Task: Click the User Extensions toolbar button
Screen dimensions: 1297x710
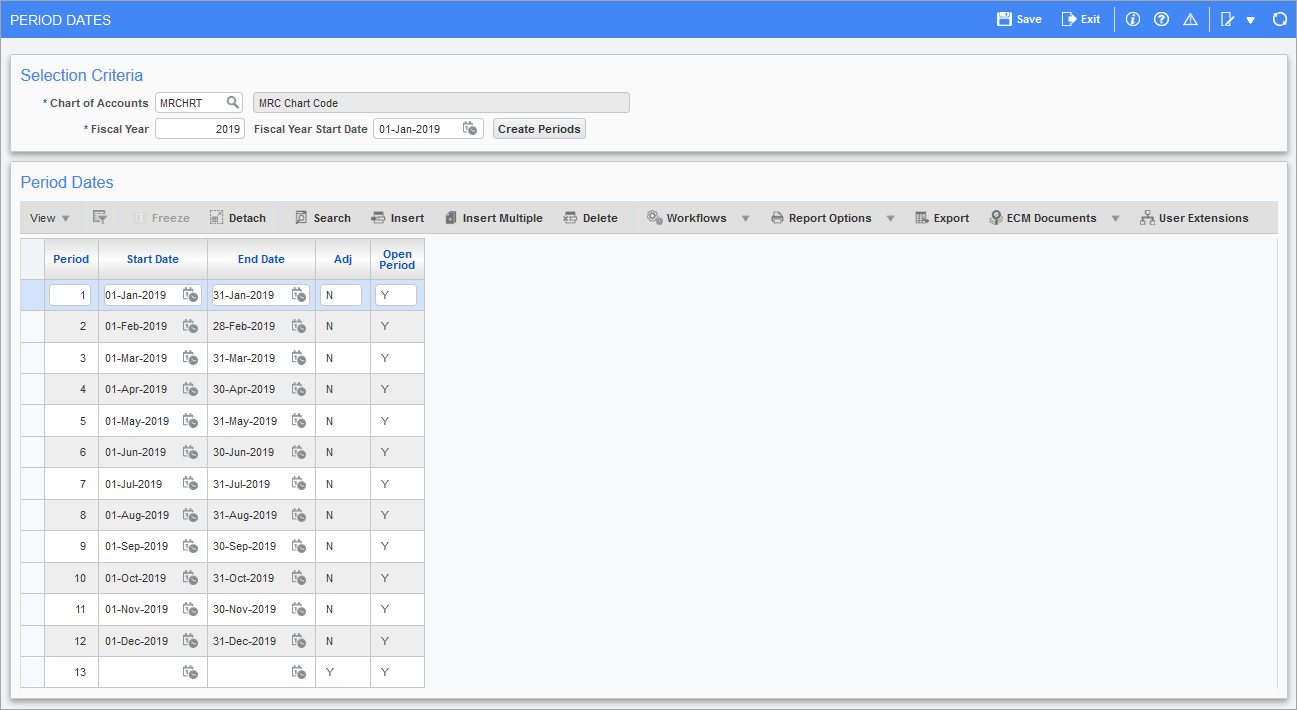Action: pyautogui.click(x=1194, y=218)
